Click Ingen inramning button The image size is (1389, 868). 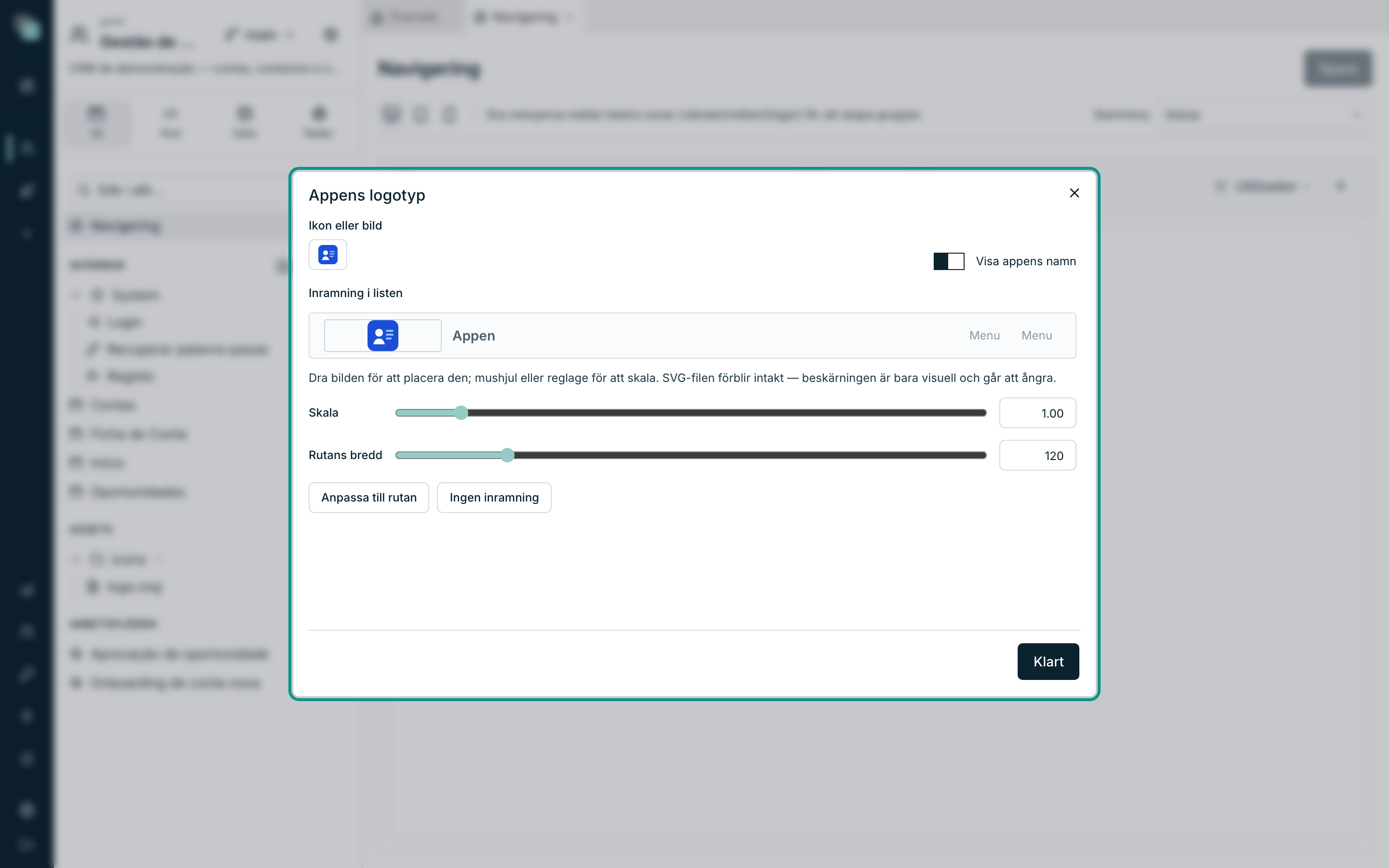[x=493, y=497]
